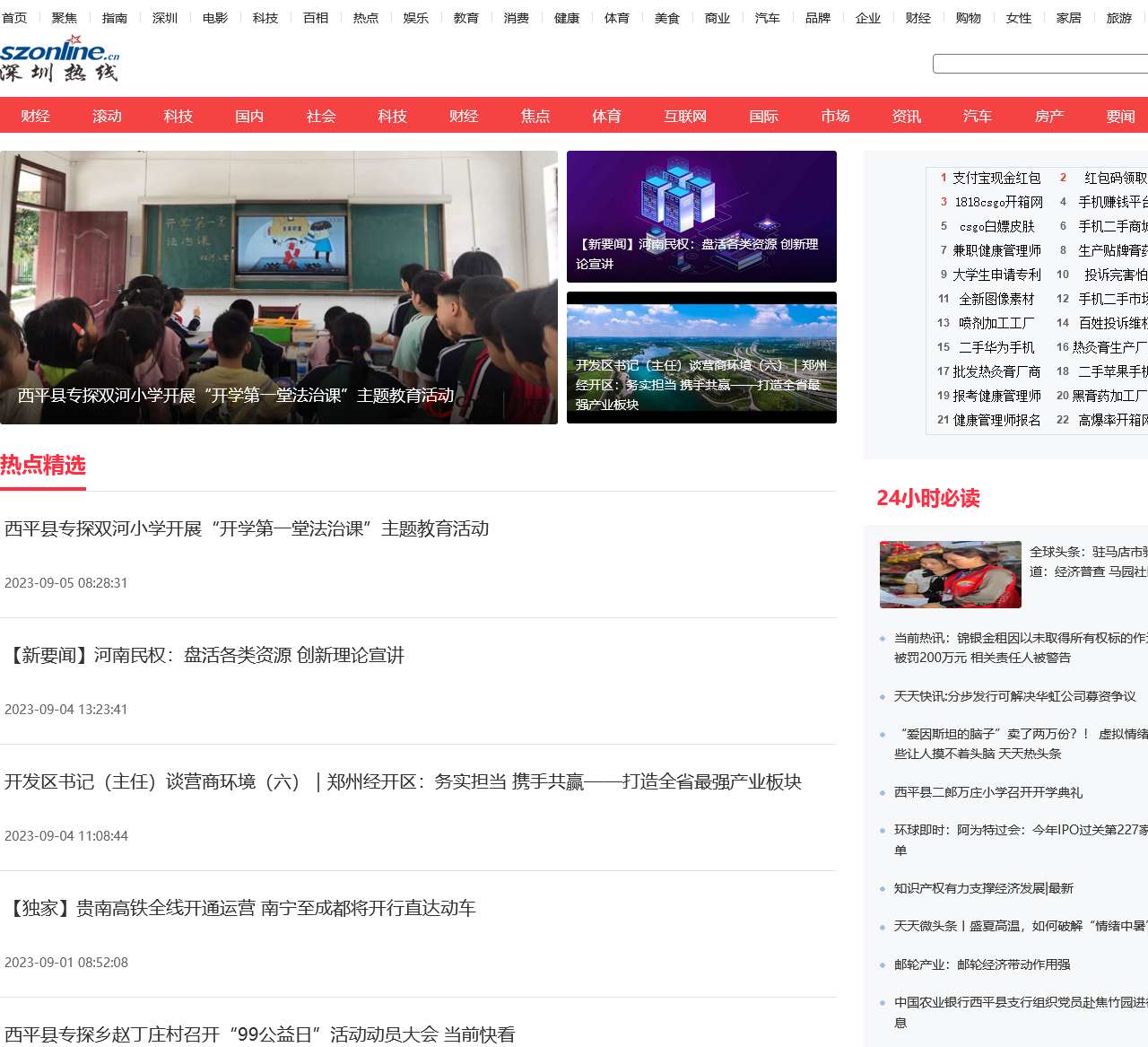
Task: Select 互联网 tab in red bar
Action: pos(685,116)
